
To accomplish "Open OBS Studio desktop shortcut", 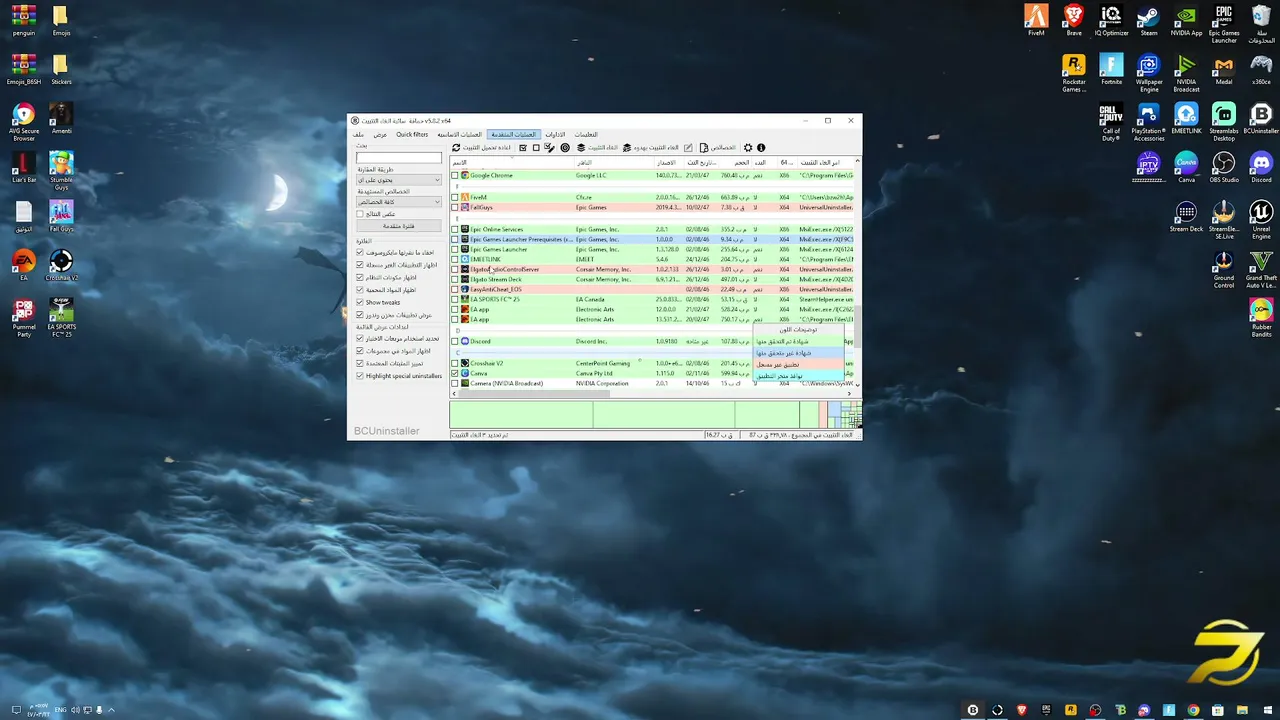I will tap(1224, 167).
